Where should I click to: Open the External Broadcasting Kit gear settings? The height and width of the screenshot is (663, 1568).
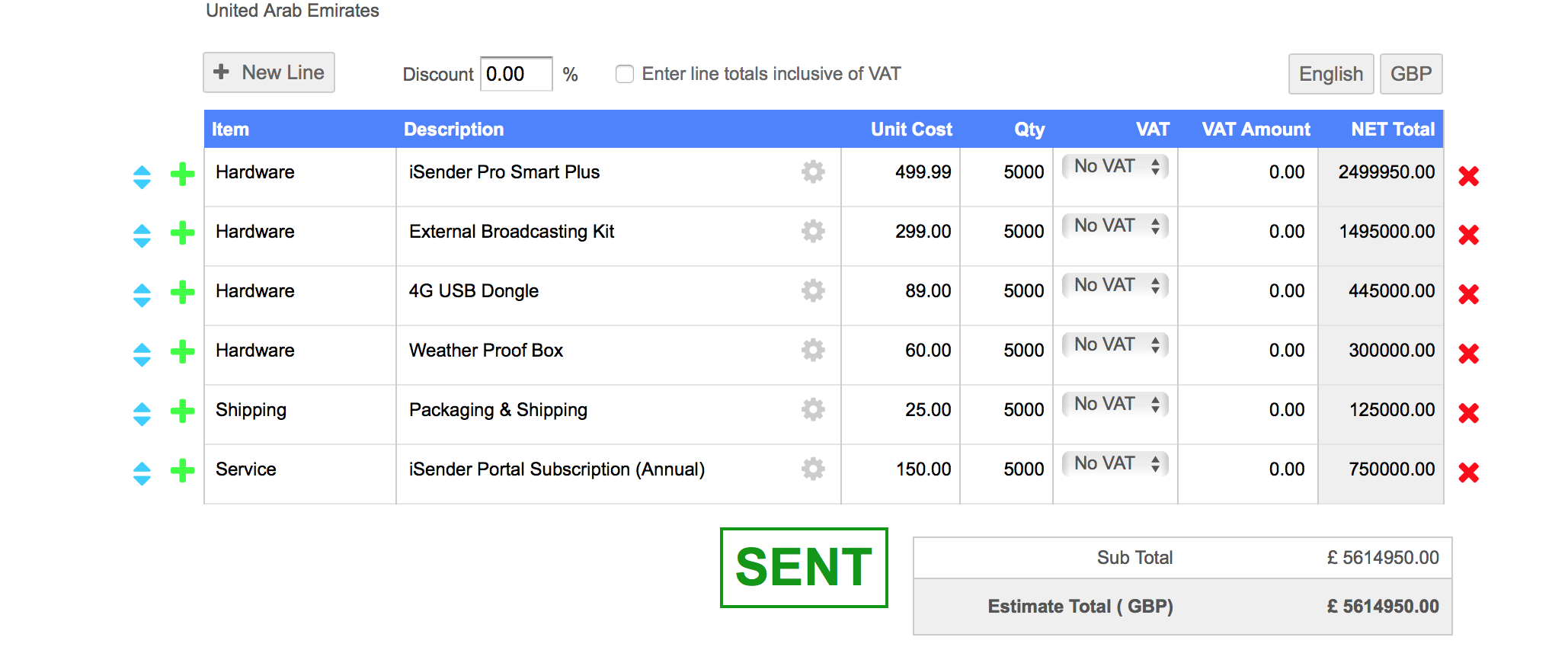(813, 231)
